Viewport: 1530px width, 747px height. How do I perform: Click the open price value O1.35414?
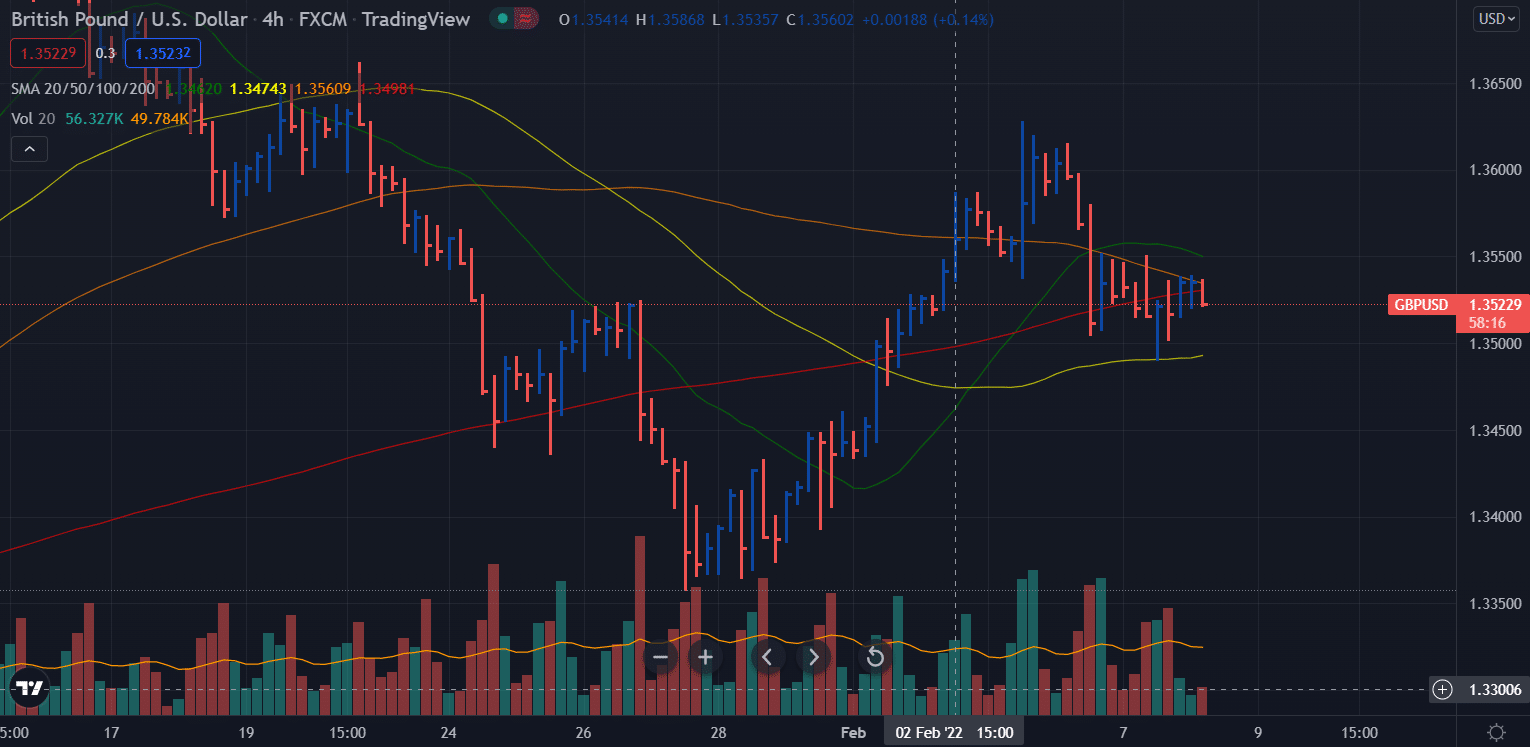pos(594,19)
